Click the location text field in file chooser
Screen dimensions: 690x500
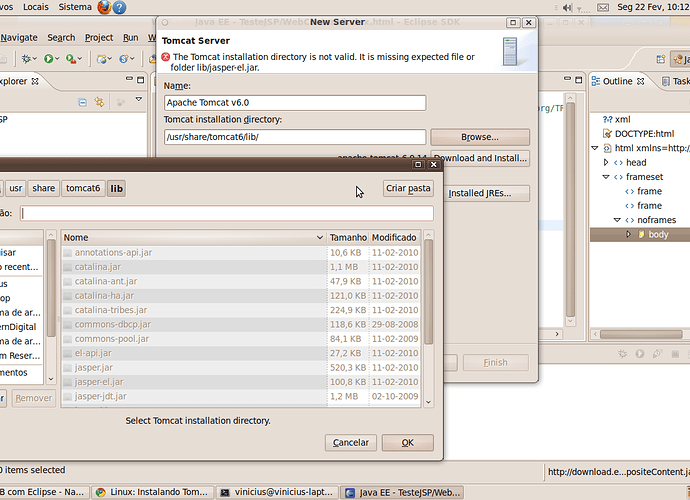pos(227,213)
